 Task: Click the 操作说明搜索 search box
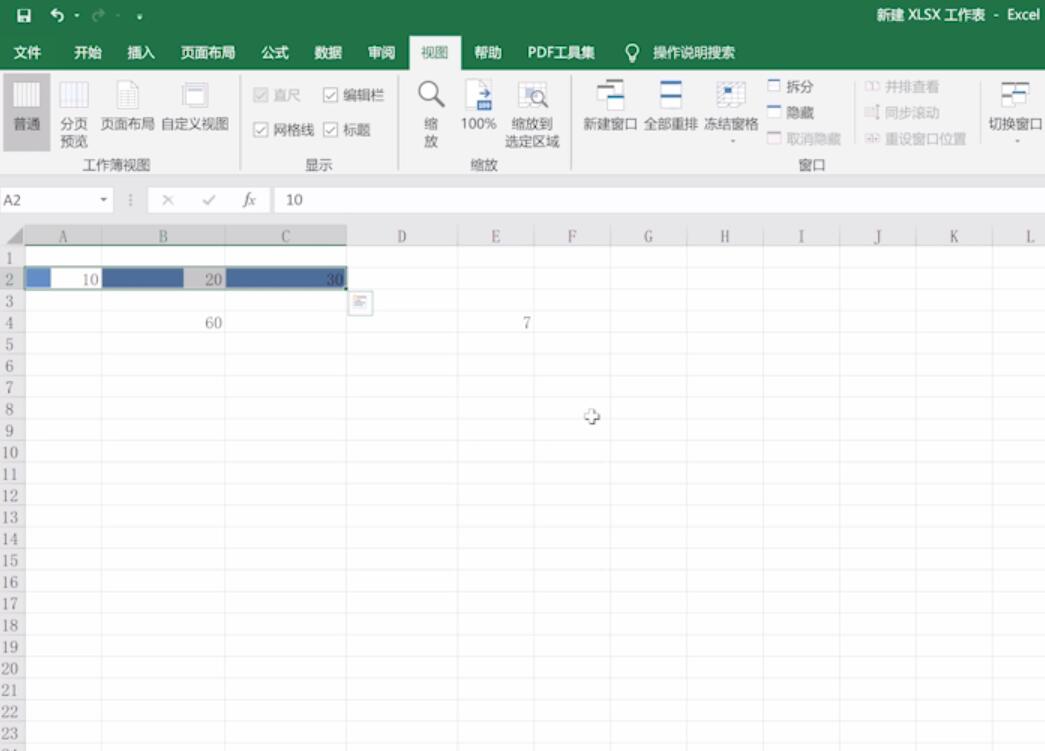[693, 53]
